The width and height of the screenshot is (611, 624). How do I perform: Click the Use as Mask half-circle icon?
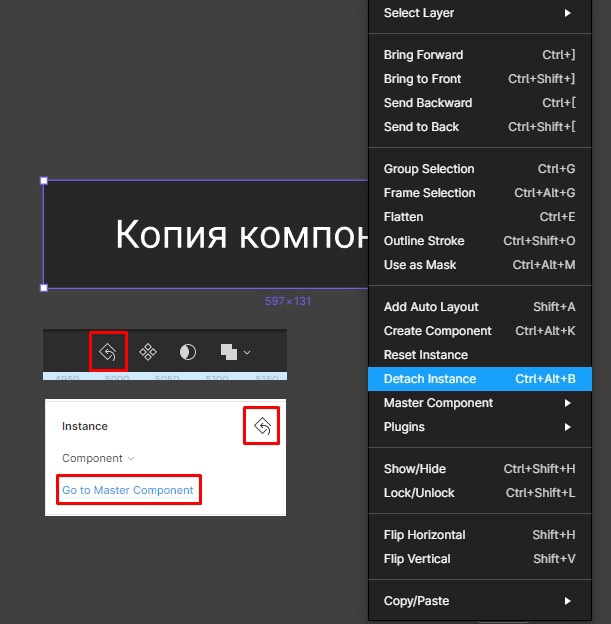tap(187, 352)
